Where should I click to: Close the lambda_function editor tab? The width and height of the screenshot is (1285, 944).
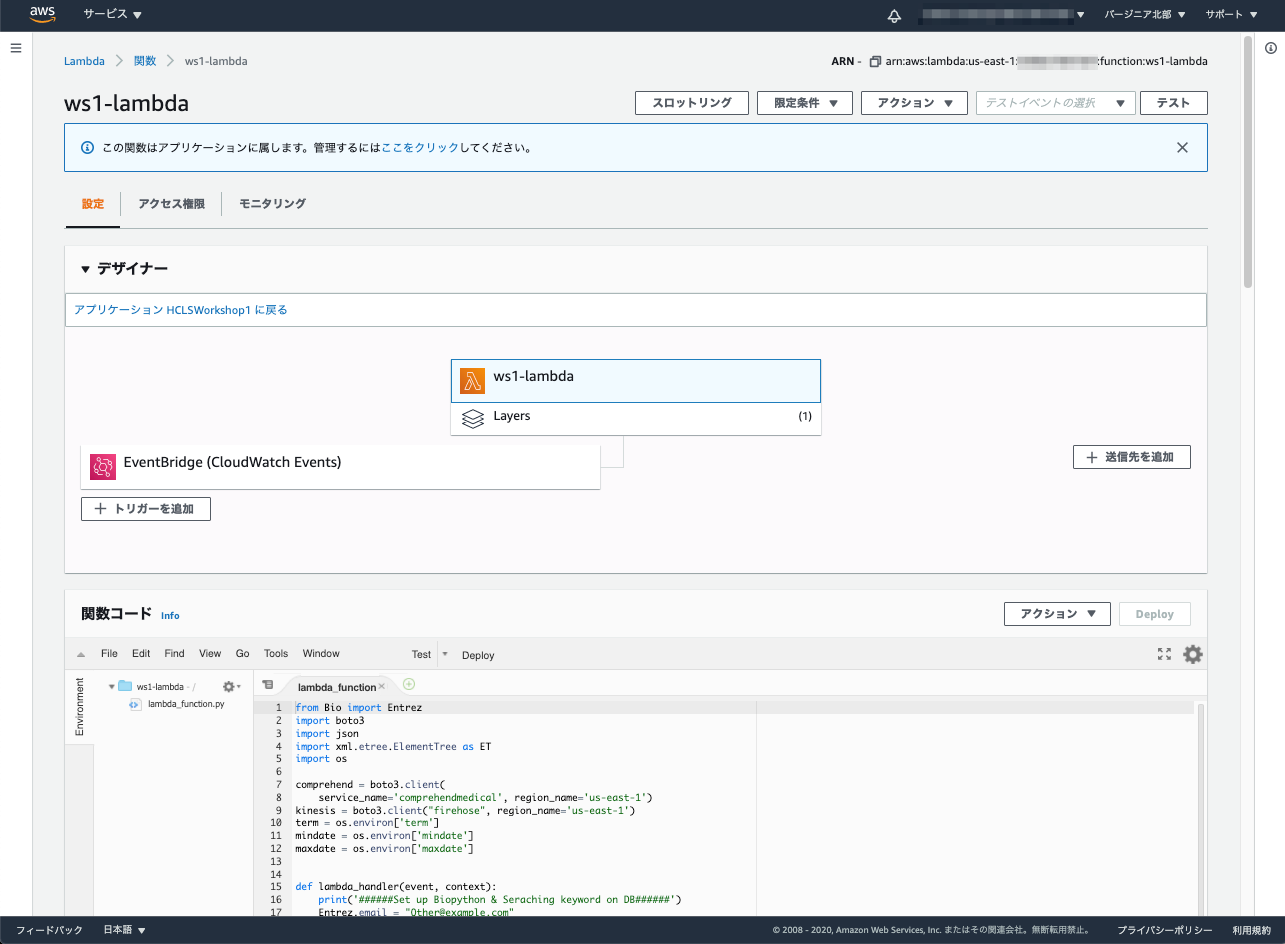point(382,687)
